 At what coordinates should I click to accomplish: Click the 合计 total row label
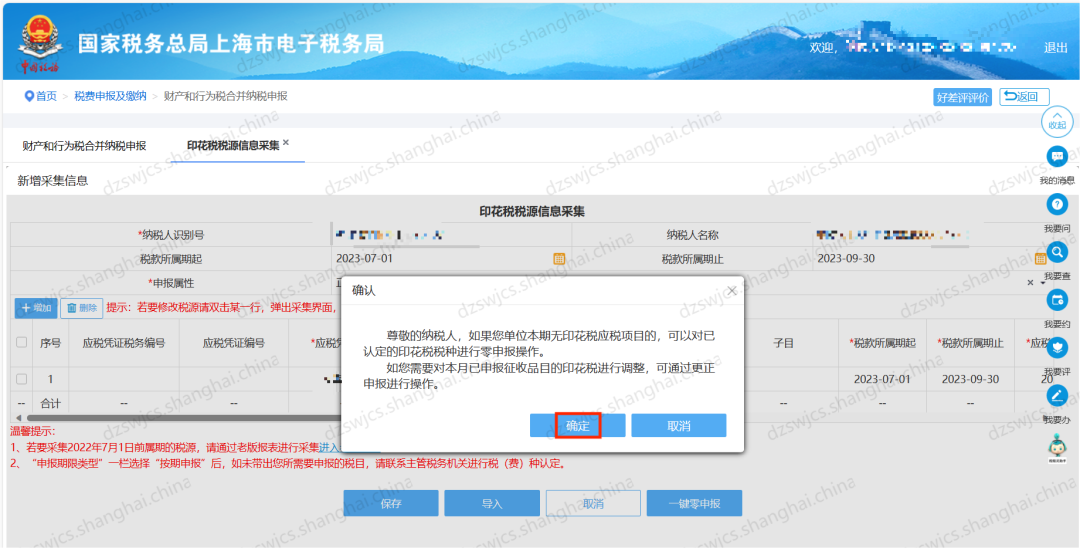pyautogui.click(x=50, y=403)
